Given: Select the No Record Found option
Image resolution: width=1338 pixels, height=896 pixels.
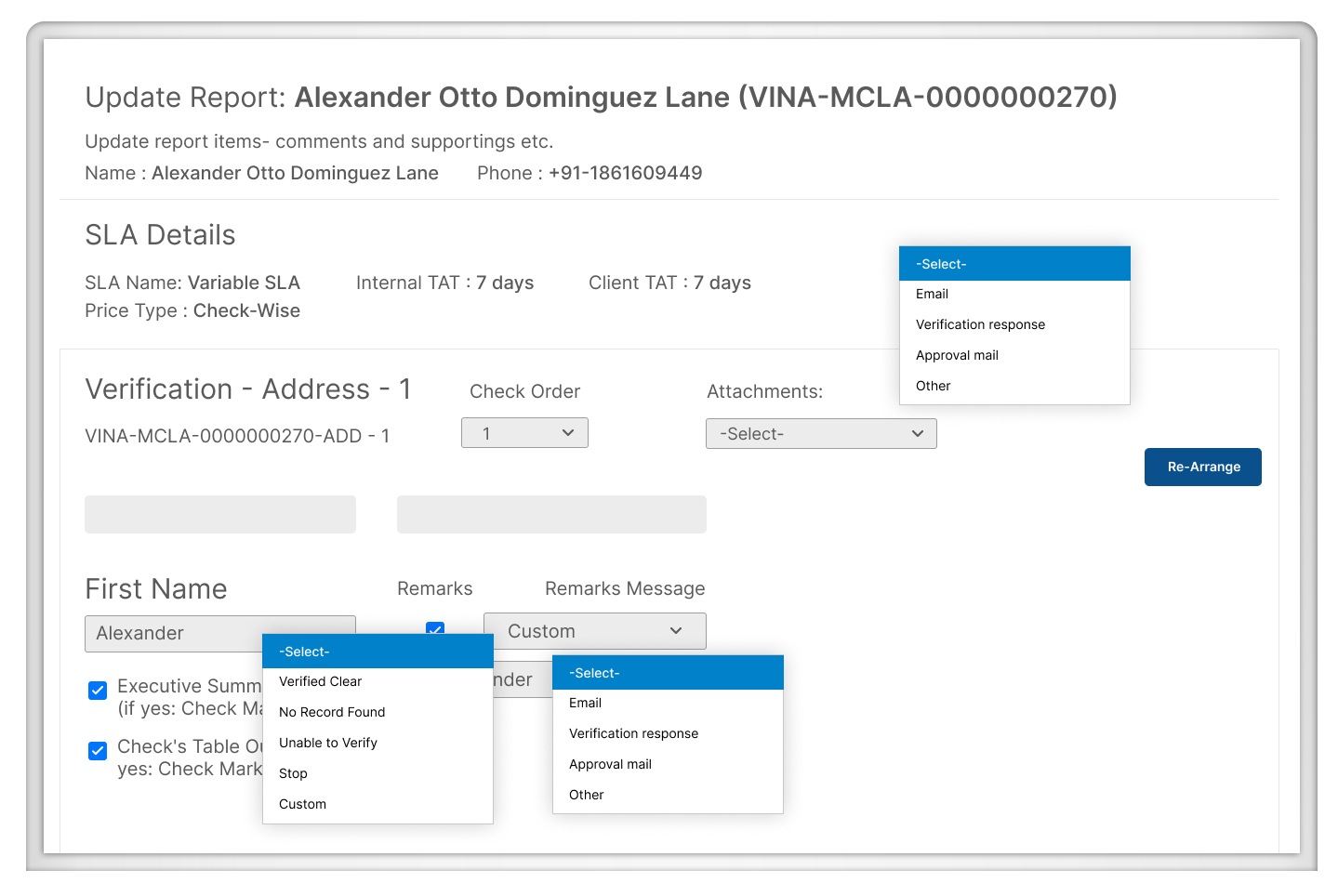Looking at the screenshot, I should (332, 712).
